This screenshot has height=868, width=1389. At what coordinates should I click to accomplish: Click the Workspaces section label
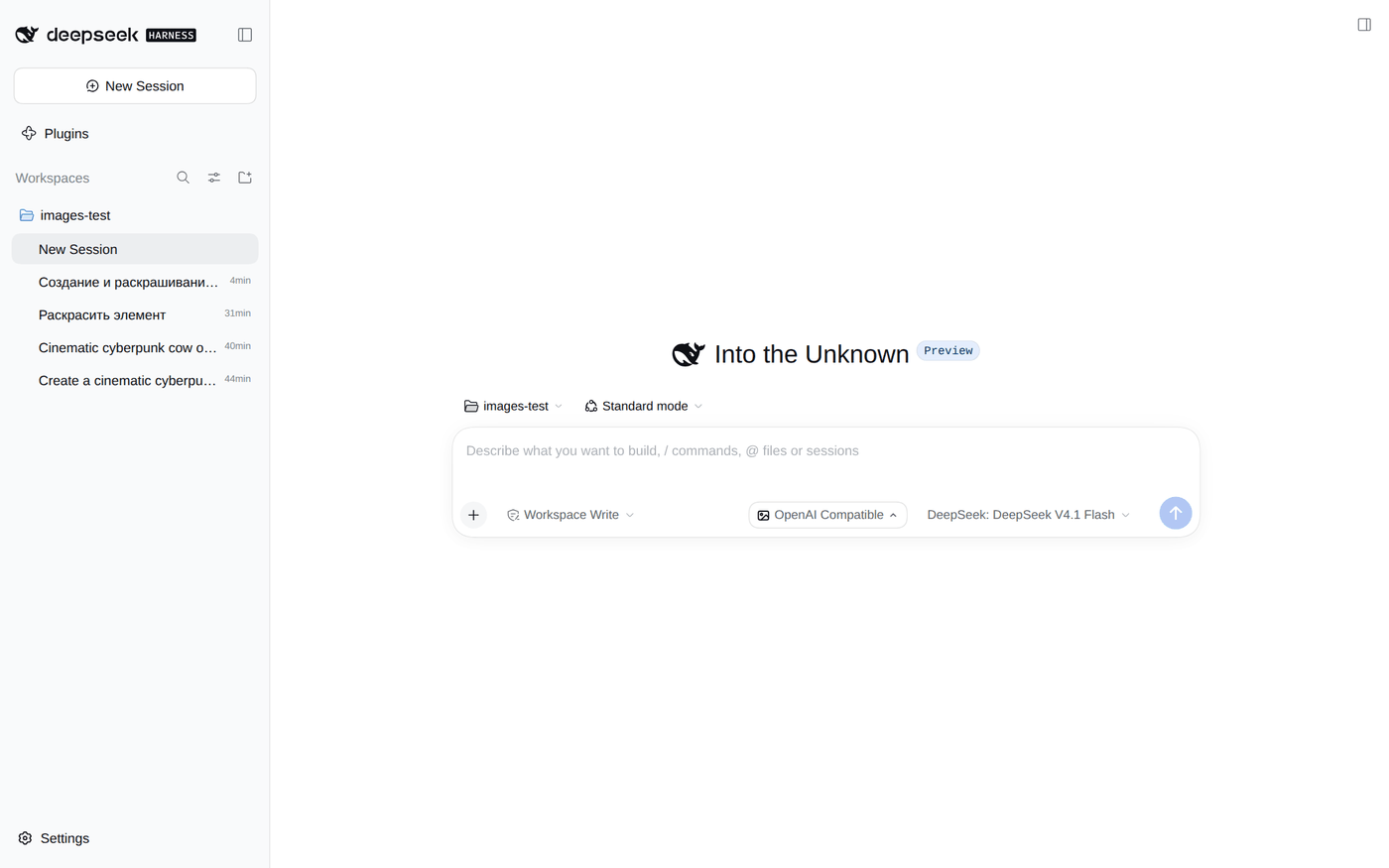coord(53,179)
